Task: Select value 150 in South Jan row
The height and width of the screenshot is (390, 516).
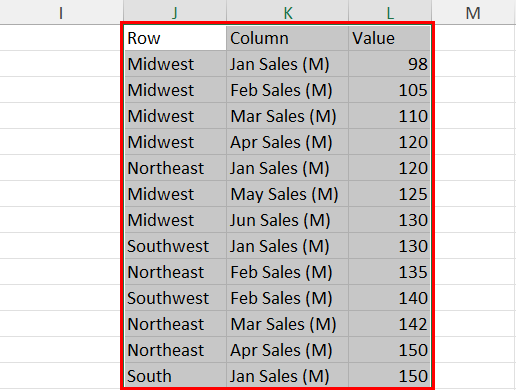Action: [x=389, y=376]
